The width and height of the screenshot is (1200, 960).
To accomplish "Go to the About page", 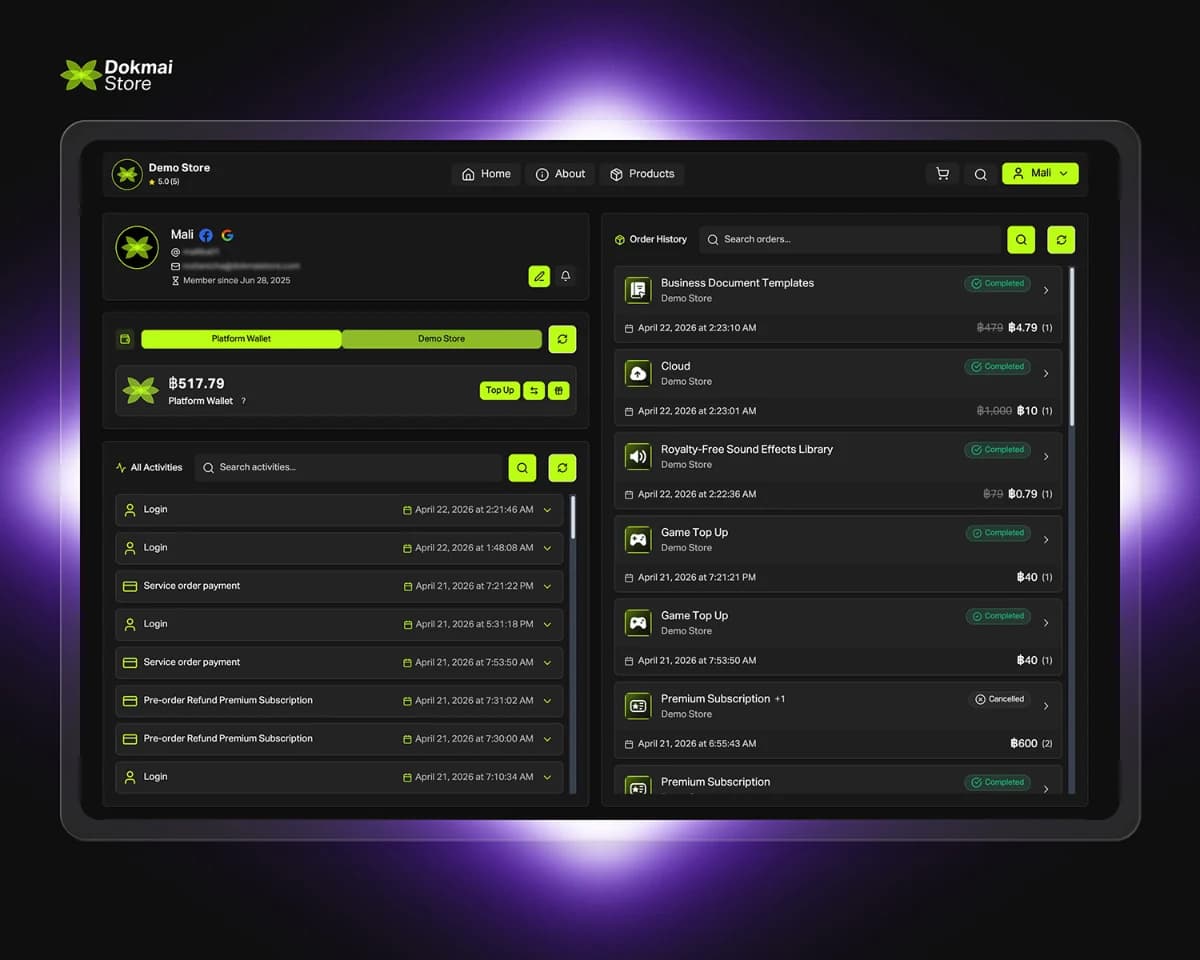I will click(560, 173).
